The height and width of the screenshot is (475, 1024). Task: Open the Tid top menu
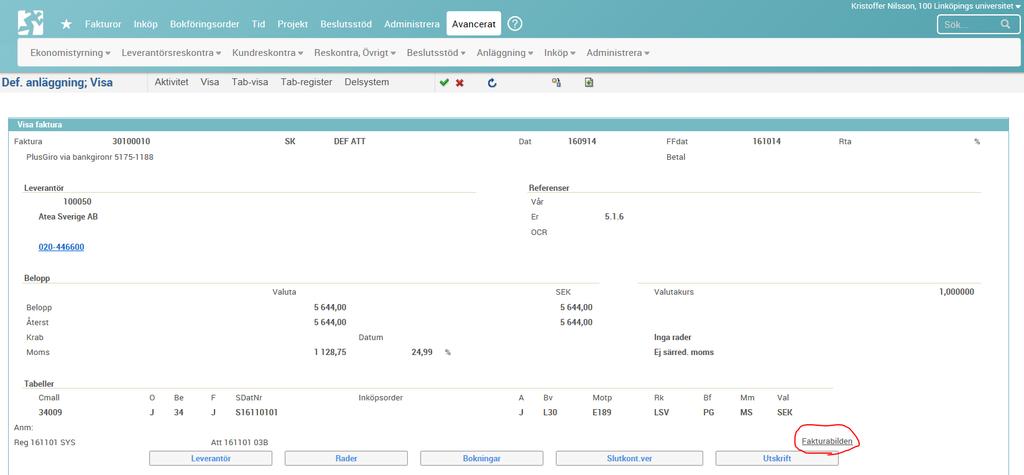tap(259, 24)
